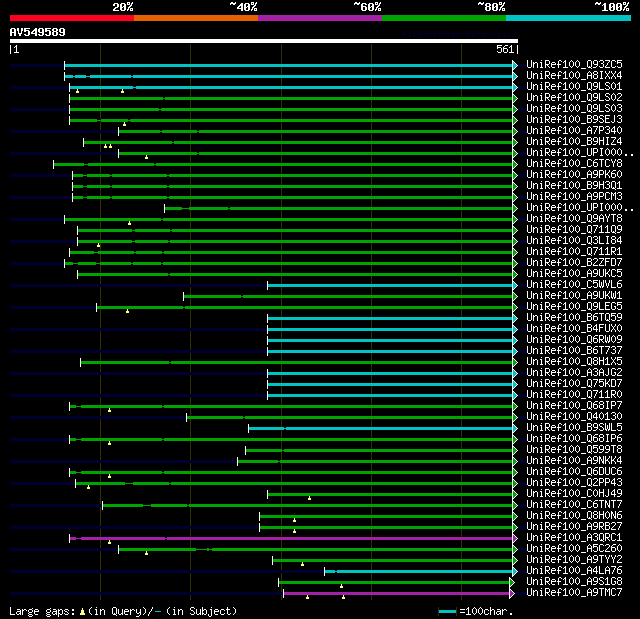640x619 pixels.
Task: Click the UniRef100_B4FUX0 text
Action: tap(574, 329)
